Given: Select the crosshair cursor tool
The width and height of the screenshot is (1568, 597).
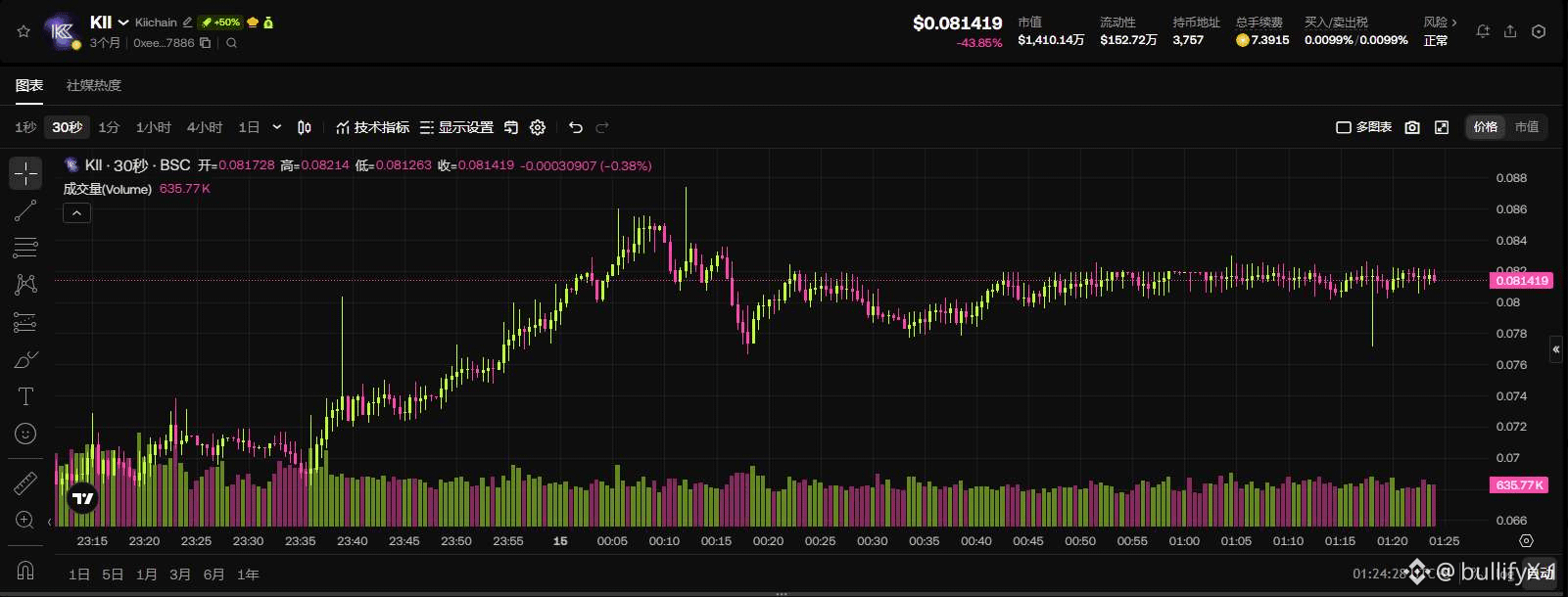Looking at the screenshot, I should tap(25, 173).
